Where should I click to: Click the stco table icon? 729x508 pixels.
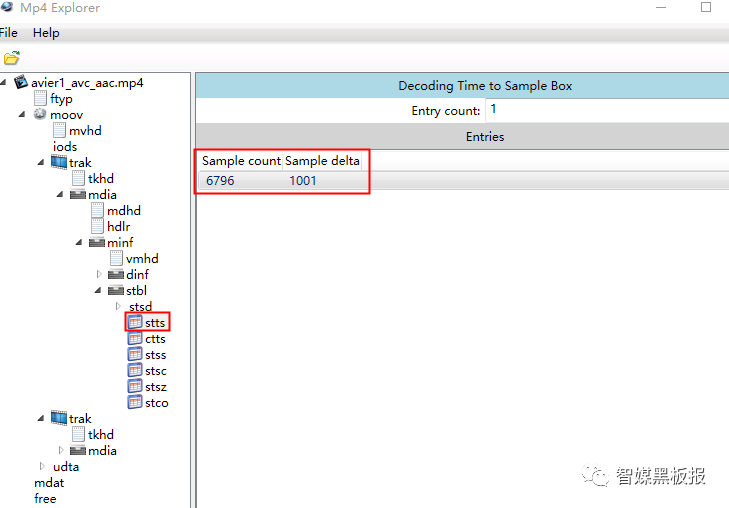135,402
